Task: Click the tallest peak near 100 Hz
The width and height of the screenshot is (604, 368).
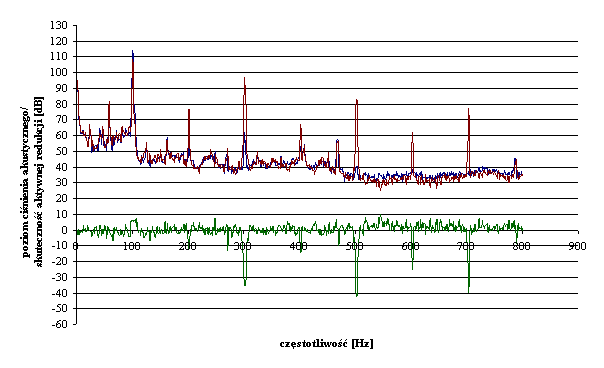Action: [x=133, y=52]
